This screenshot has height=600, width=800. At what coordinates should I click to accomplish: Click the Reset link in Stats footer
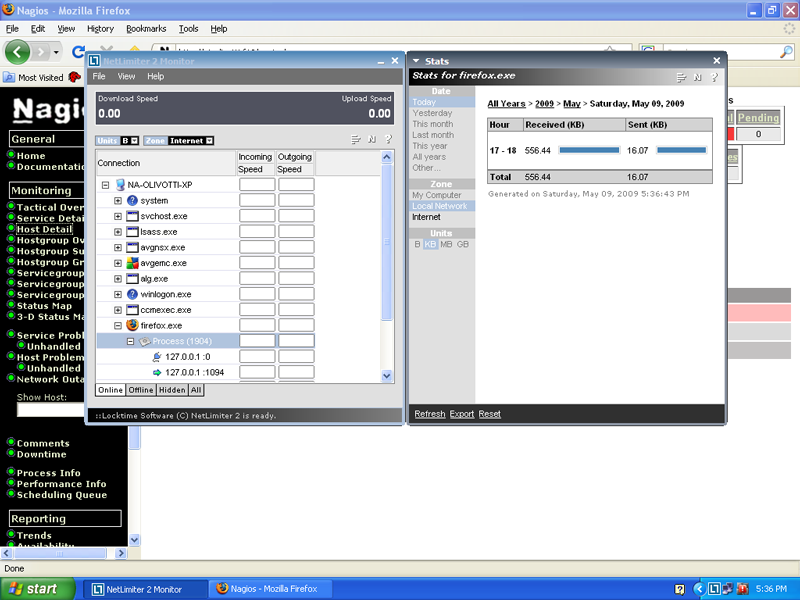tap(489, 414)
